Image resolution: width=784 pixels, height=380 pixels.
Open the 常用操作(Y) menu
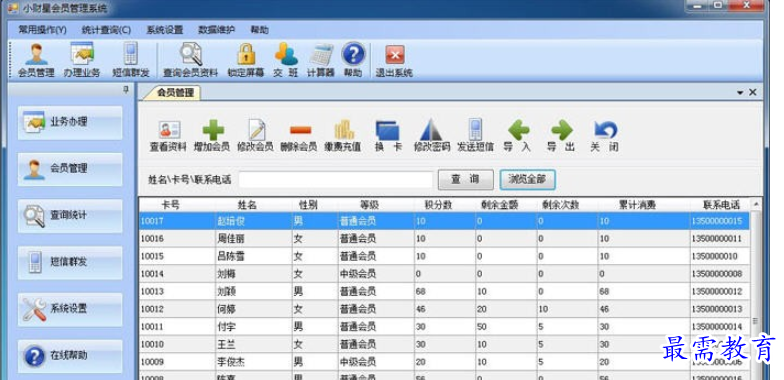coord(42,30)
